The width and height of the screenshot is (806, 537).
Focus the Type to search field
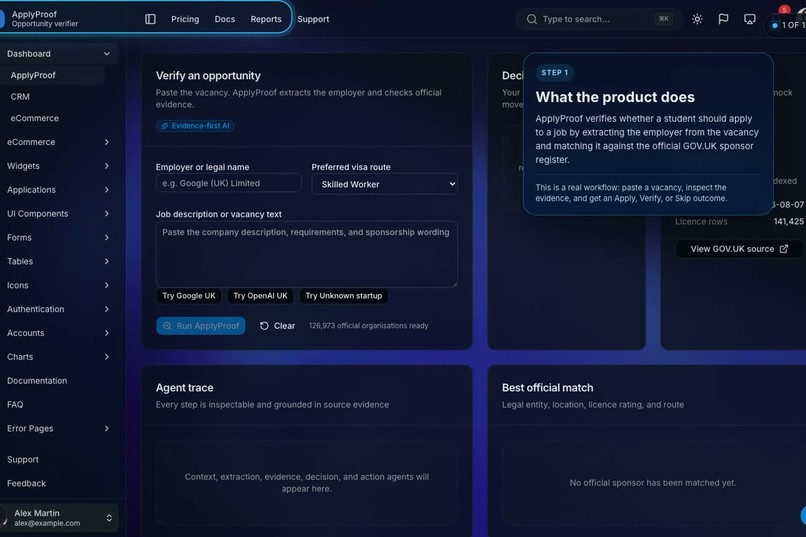[599, 19]
